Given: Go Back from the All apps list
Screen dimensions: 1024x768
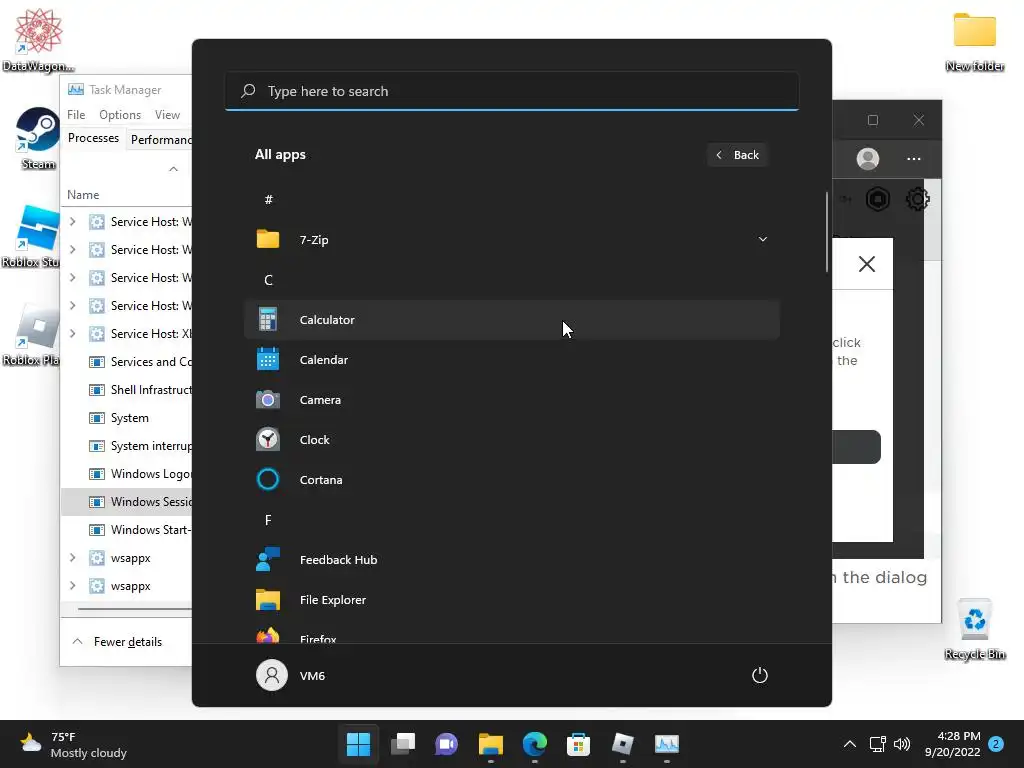Looking at the screenshot, I should [737, 155].
